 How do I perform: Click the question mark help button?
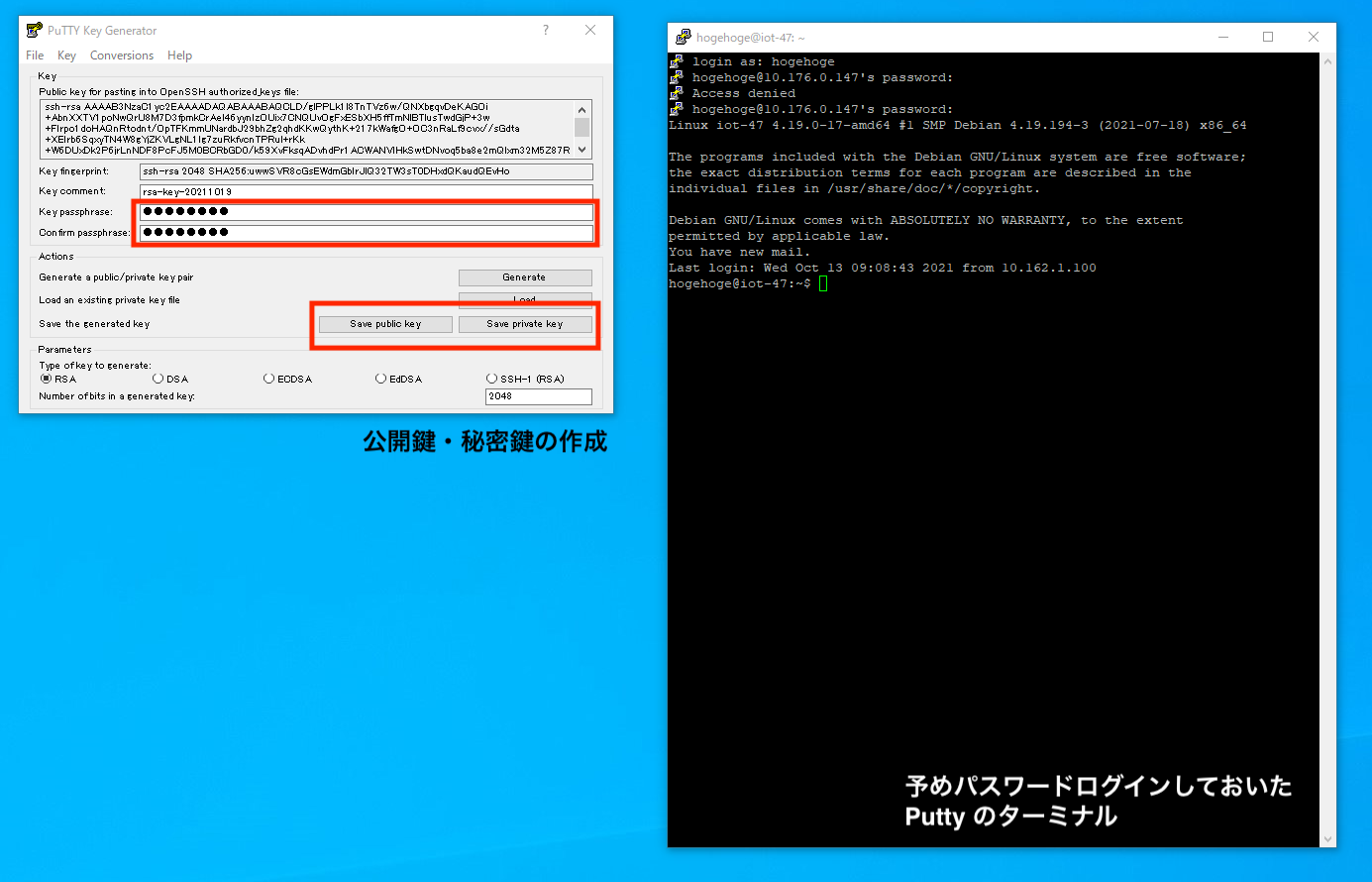tap(546, 31)
